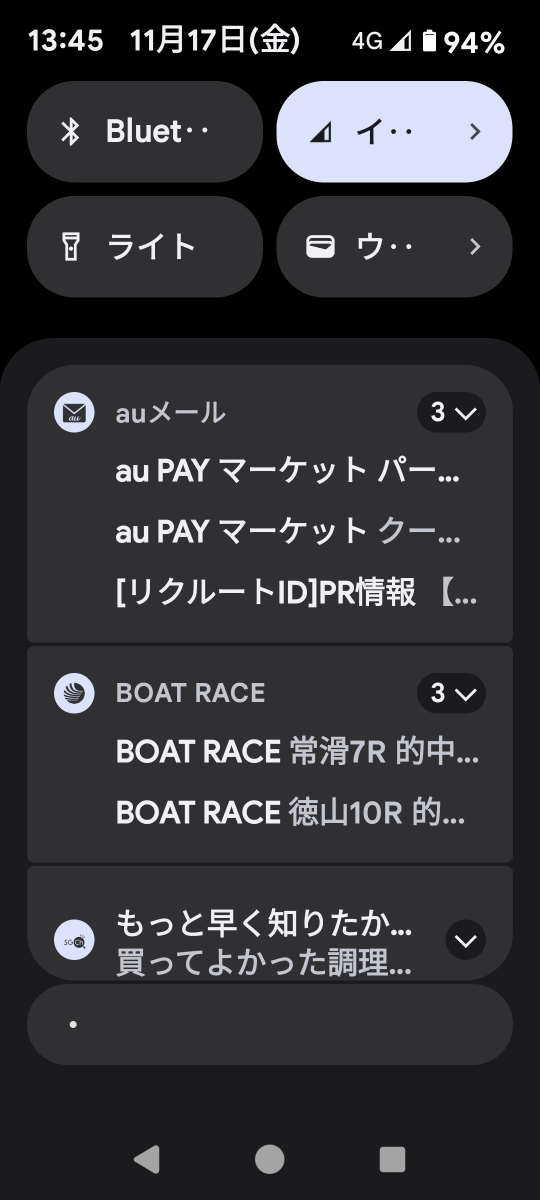Toggle the Bluetooth quick settings tile
This screenshot has width=540, height=1200.
click(x=145, y=132)
